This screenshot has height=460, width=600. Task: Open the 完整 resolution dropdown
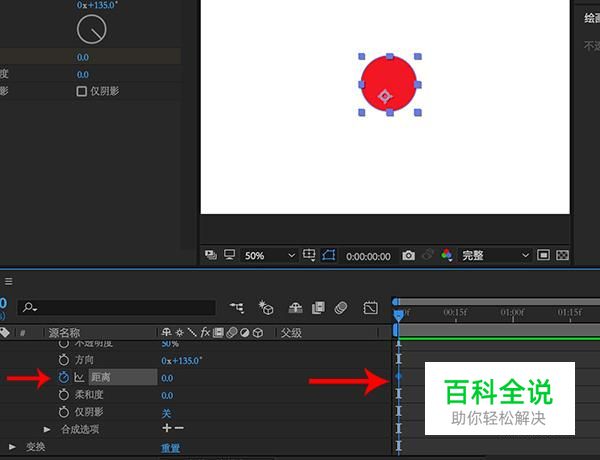coord(495,255)
